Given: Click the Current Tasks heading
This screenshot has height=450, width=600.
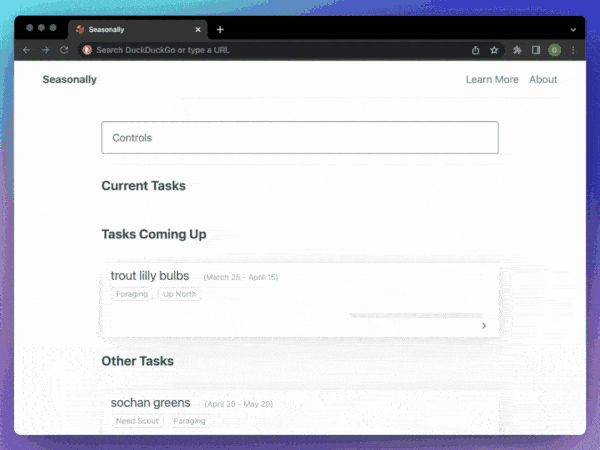Looking at the screenshot, I should 143,186.
